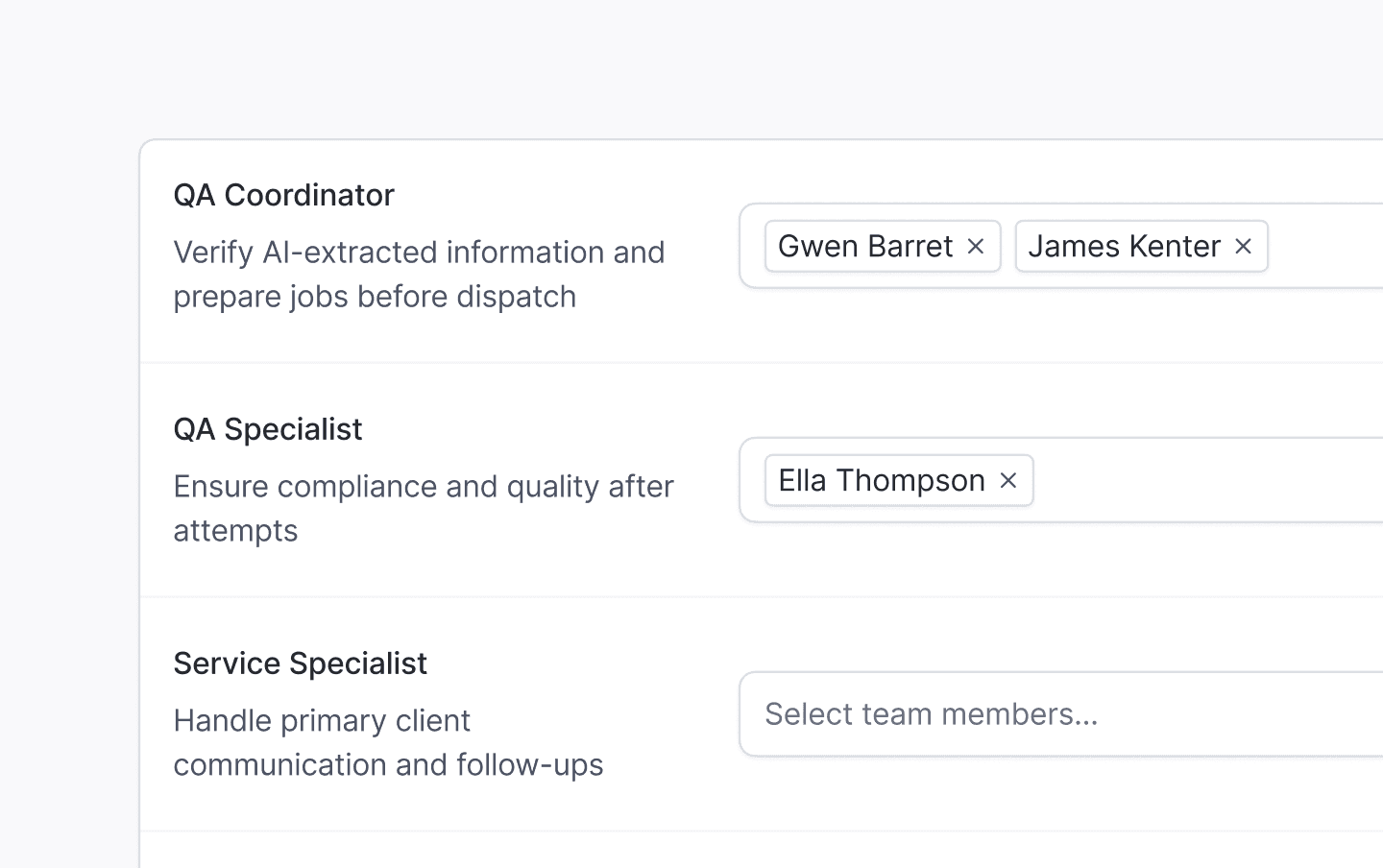Screen dimensions: 1383x868
Task: Remove James Kenter from QA Coordinator
Action: [1243, 247]
